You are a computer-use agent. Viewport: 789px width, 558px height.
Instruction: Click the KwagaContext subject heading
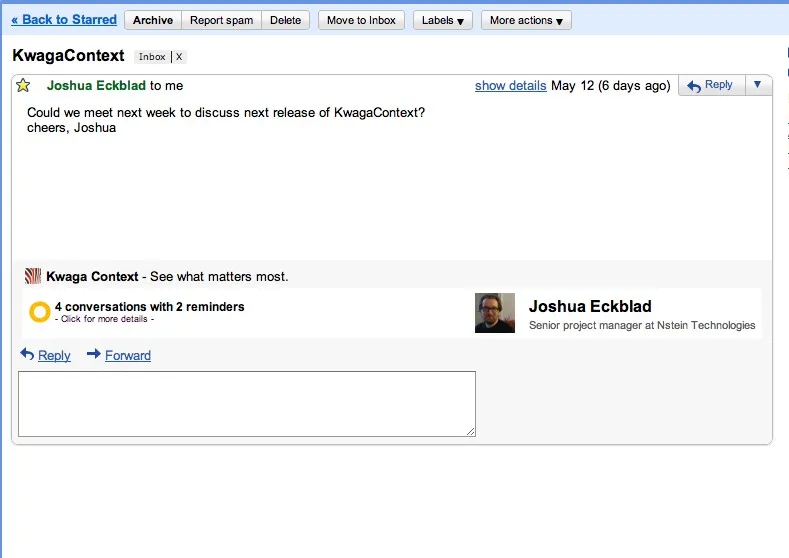[x=68, y=55]
